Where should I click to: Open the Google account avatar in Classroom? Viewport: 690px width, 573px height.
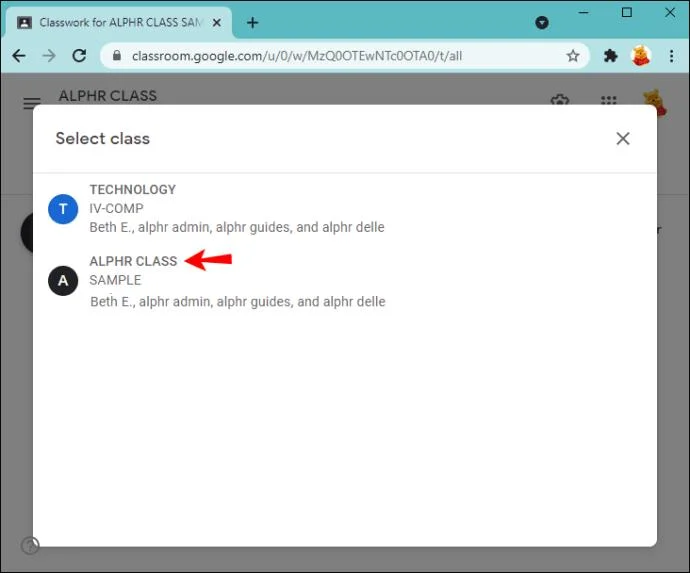656,102
